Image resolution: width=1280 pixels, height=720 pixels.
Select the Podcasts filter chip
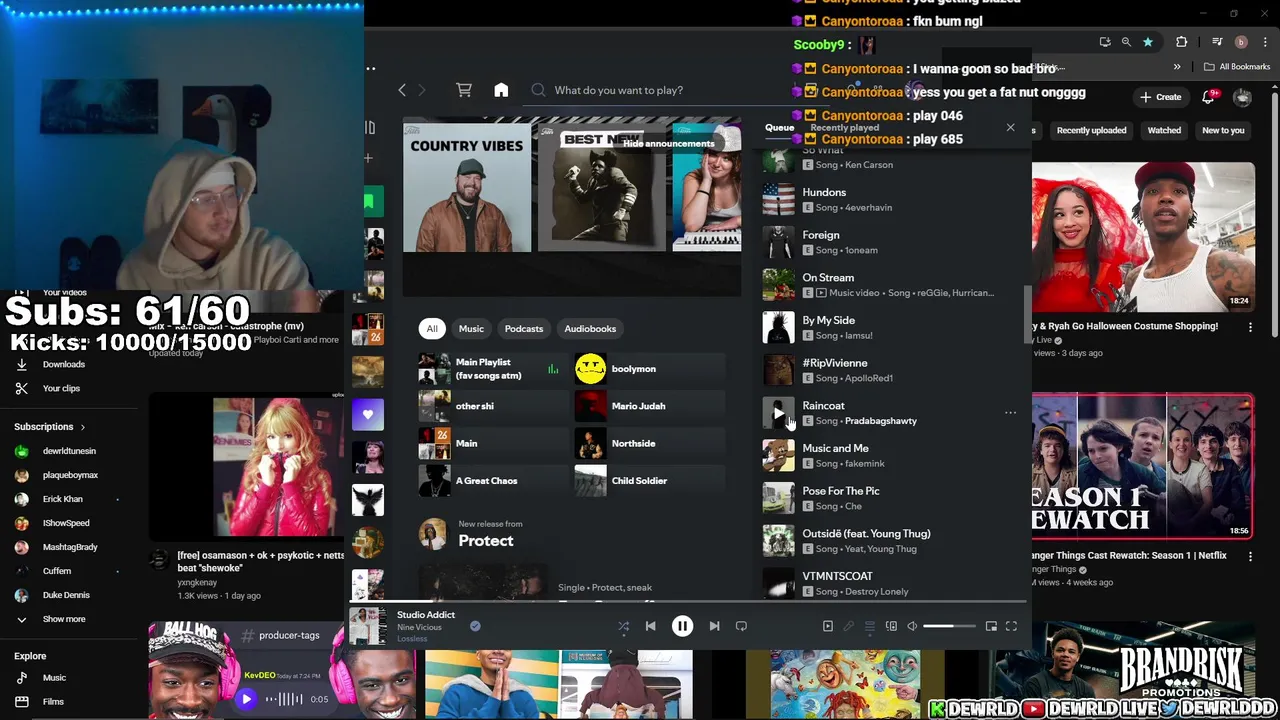point(524,328)
